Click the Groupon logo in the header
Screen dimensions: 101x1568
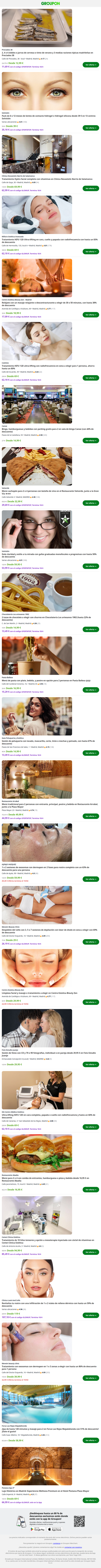click(50, 4)
